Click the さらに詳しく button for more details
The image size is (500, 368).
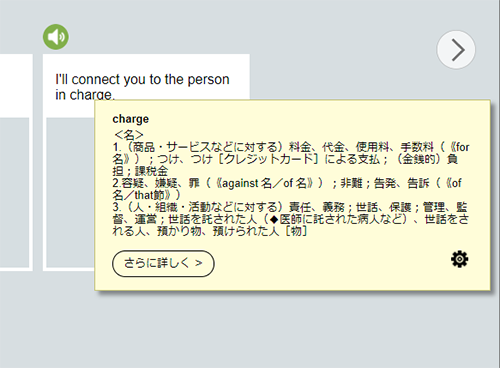click(x=163, y=263)
